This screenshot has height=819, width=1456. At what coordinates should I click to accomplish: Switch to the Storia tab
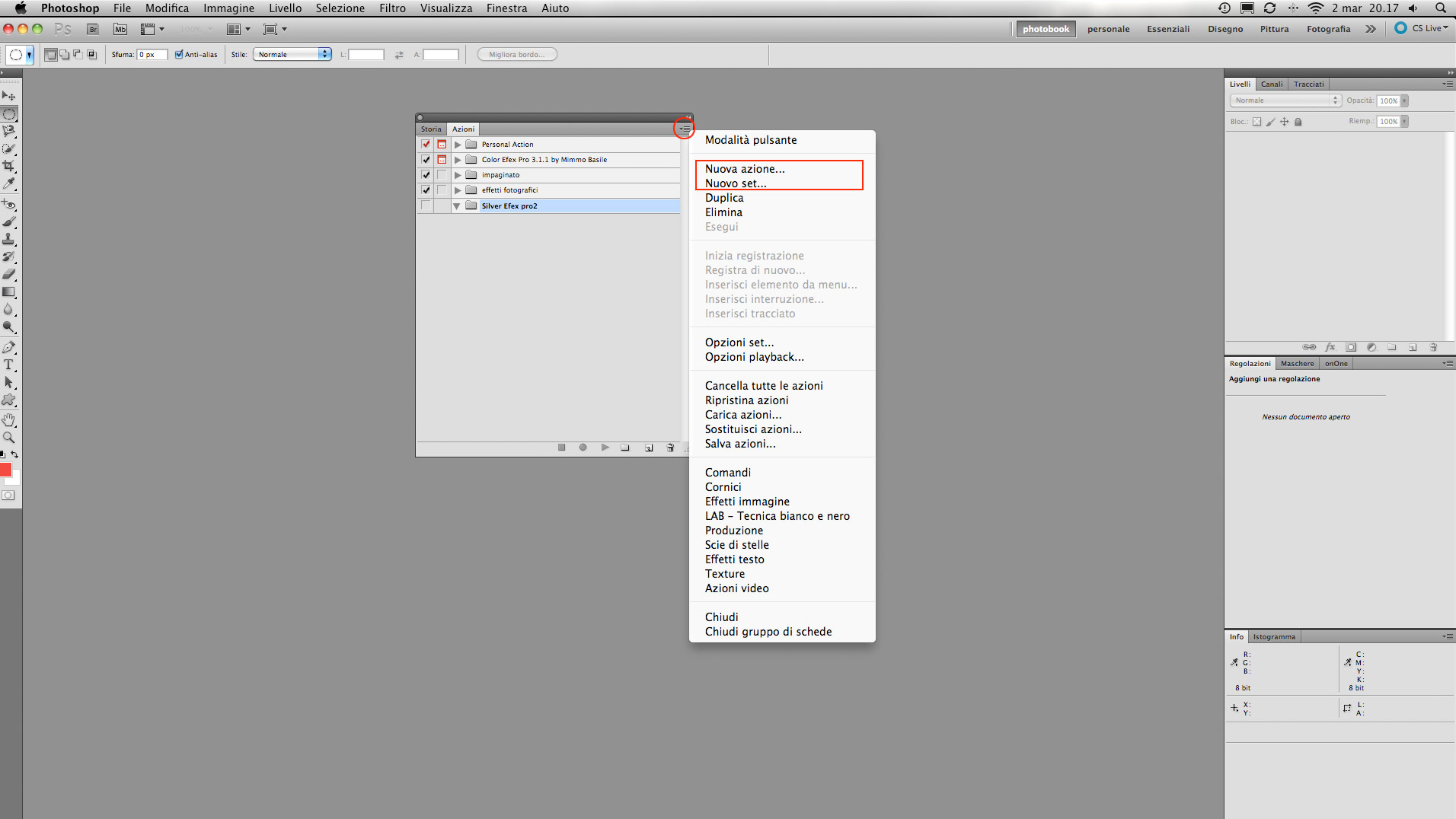pos(431,129)
